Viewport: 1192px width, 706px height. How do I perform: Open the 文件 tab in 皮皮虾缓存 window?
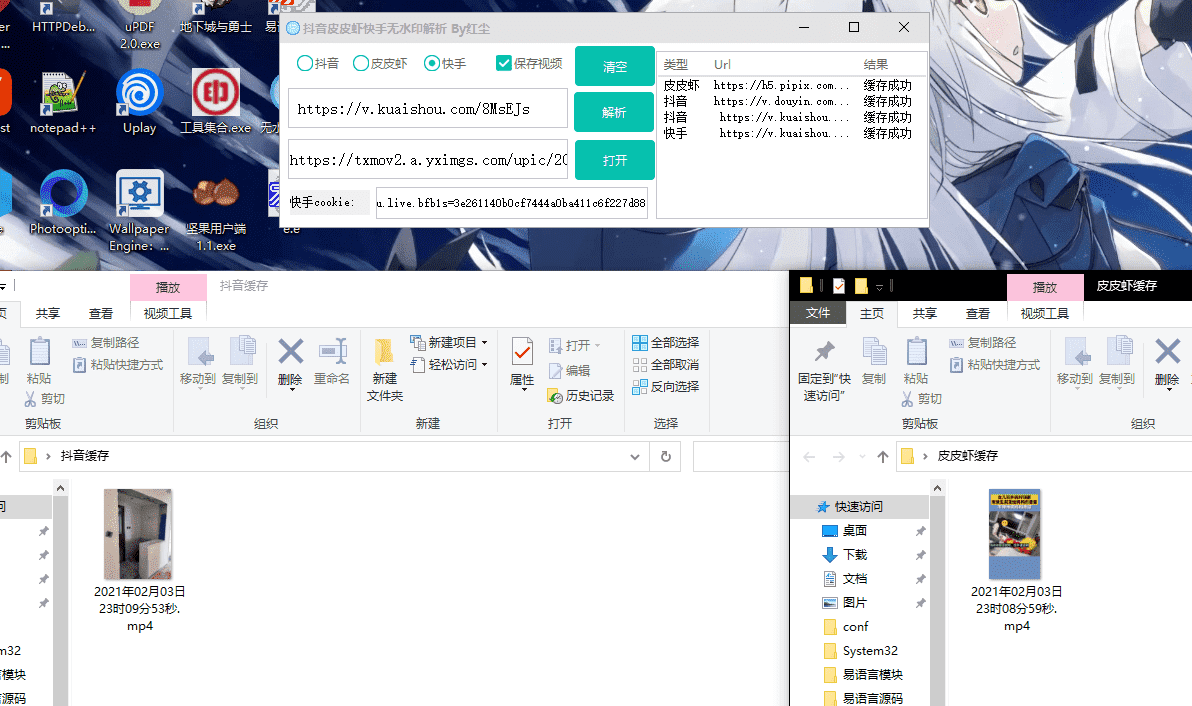click(x=818, y=313)
